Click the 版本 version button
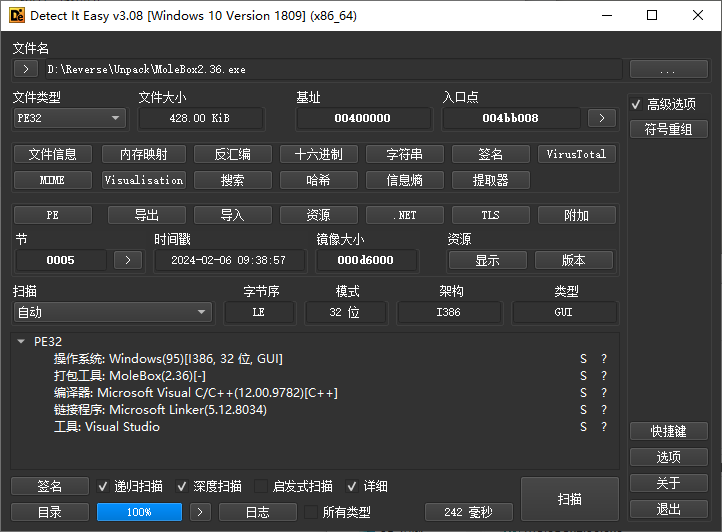 tap(574, 260)
